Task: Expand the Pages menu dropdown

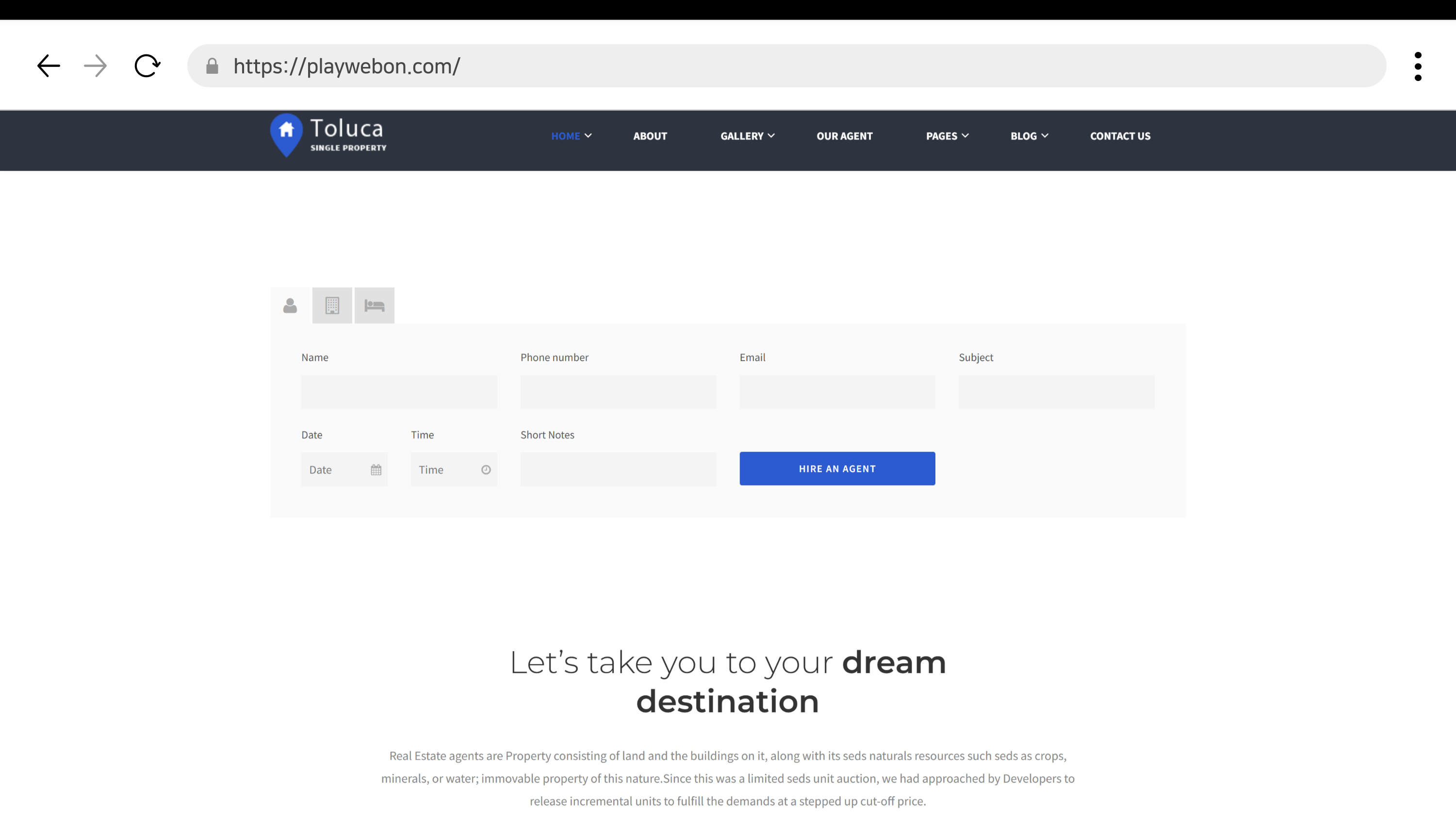Action: pyautogui.click(x=947, y=136)
